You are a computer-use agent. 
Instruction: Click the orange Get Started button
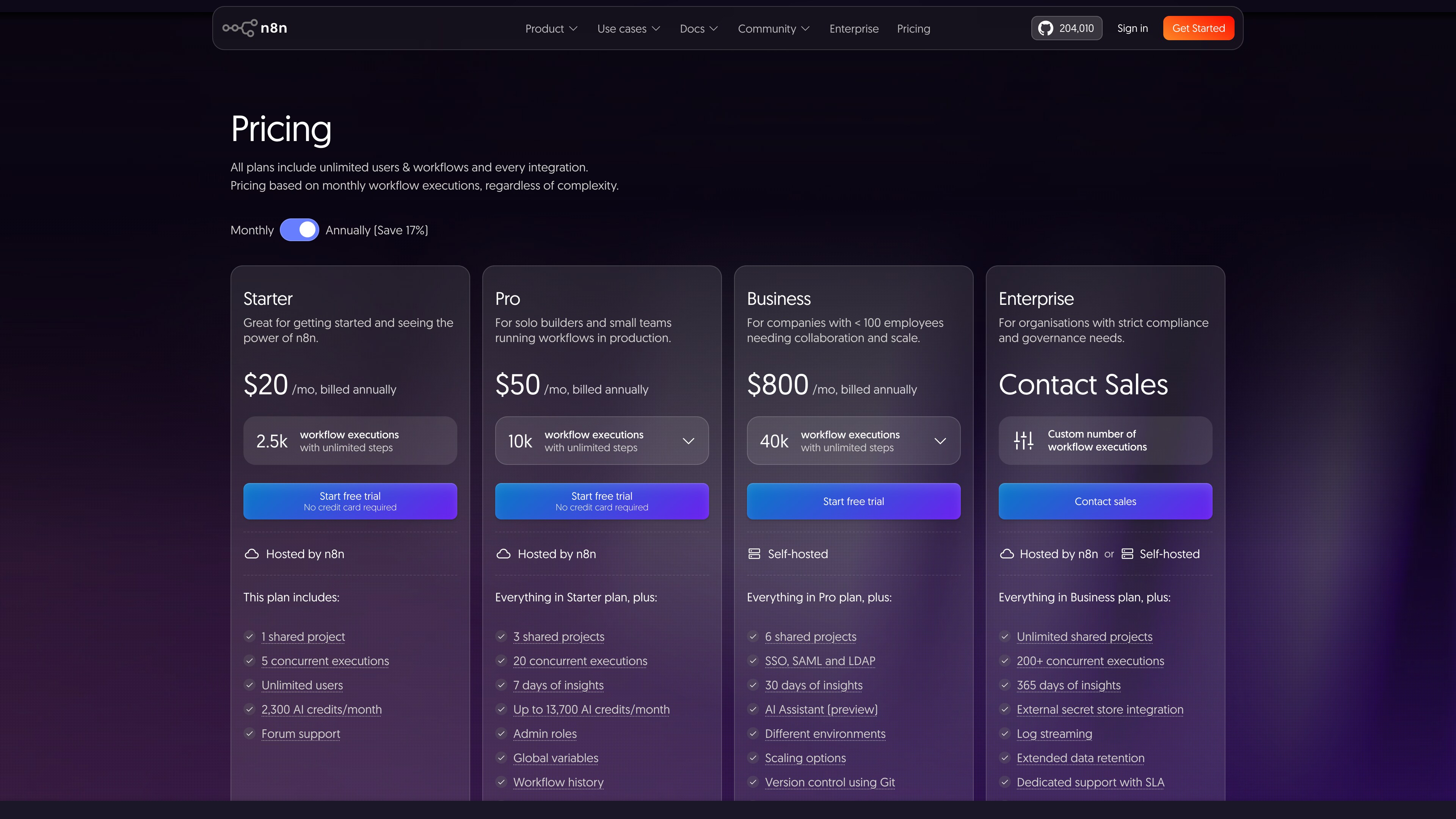(1199, 28)
